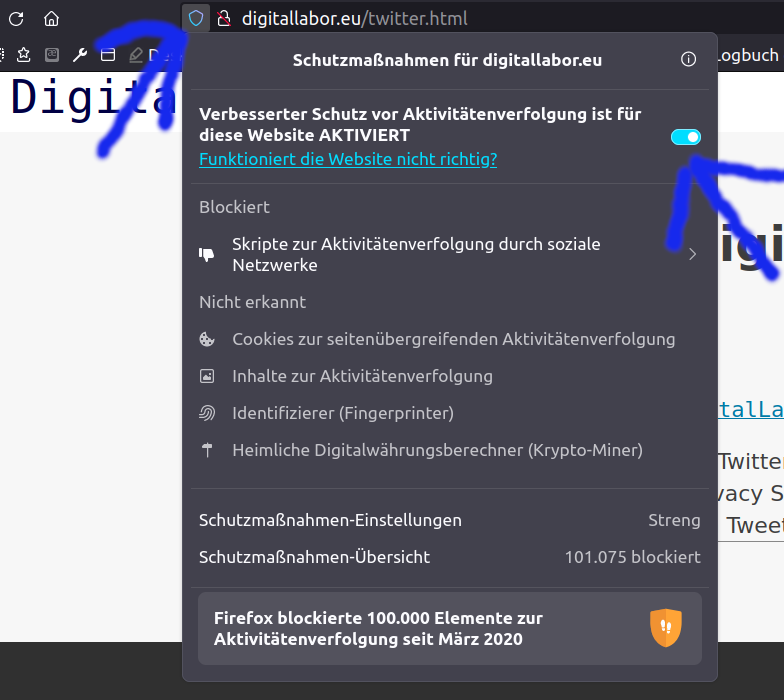Click panel title 'Schutzmaßnahmen für digitallabor.eu'
784x700 pixels.
pyautogui.click(x=447, y=60)
